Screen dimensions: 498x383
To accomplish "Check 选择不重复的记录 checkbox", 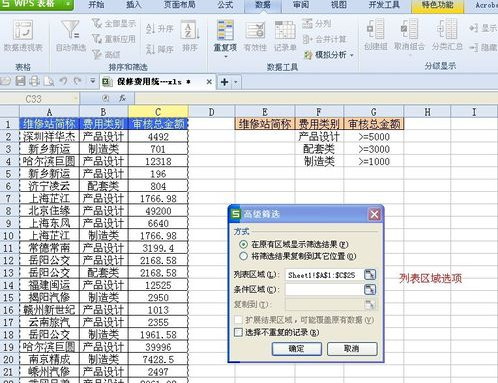I will tap(238, 332).
